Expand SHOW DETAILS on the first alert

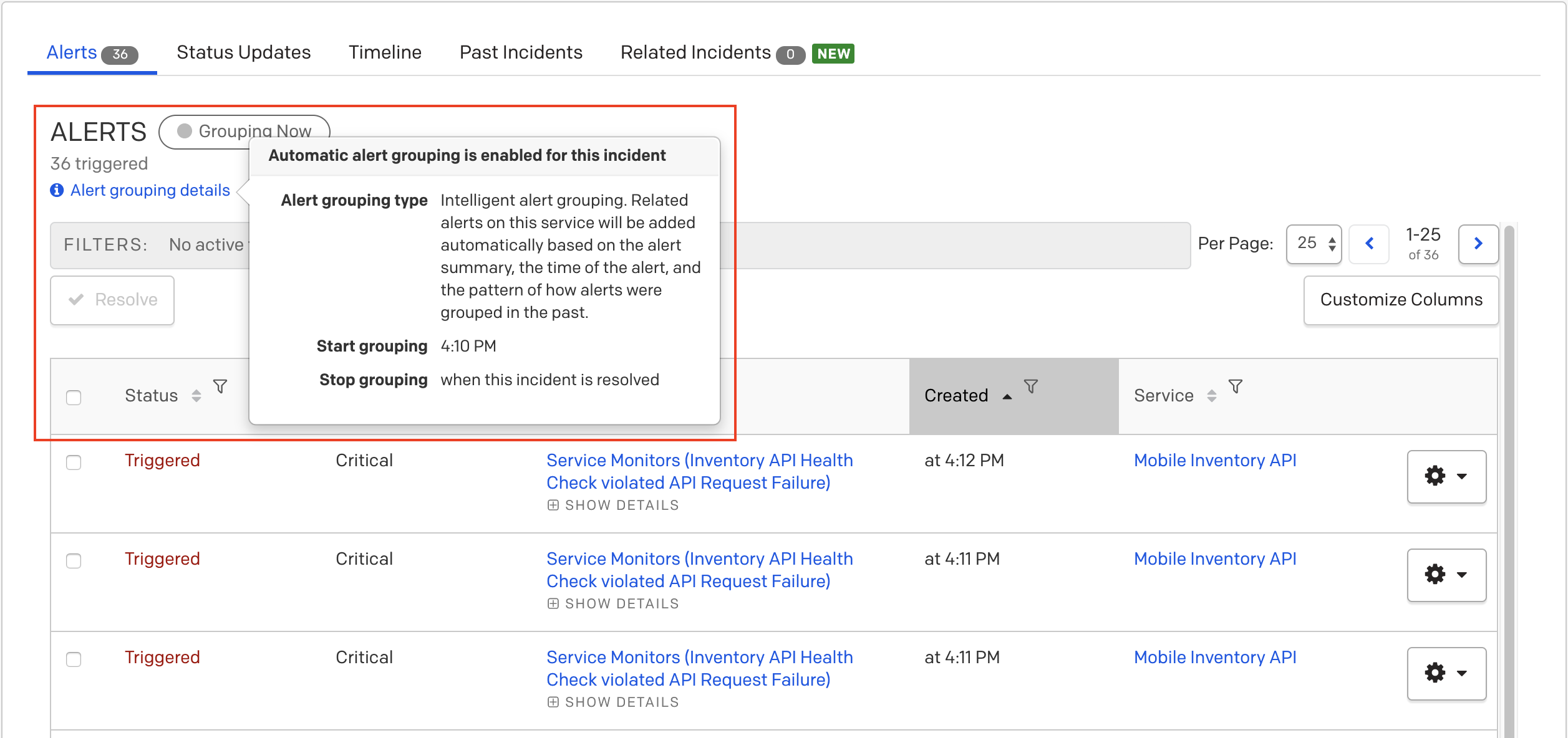tap(614, 506)
